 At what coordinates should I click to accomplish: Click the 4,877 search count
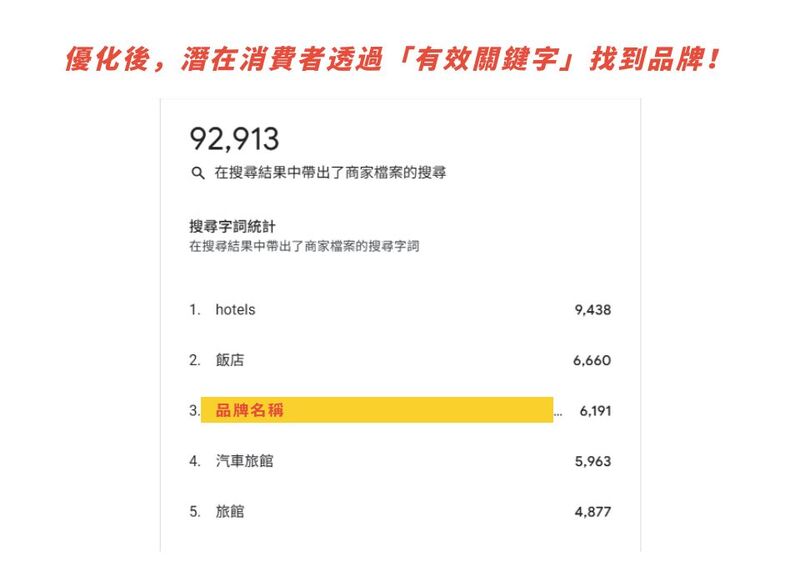pos(593,511)
